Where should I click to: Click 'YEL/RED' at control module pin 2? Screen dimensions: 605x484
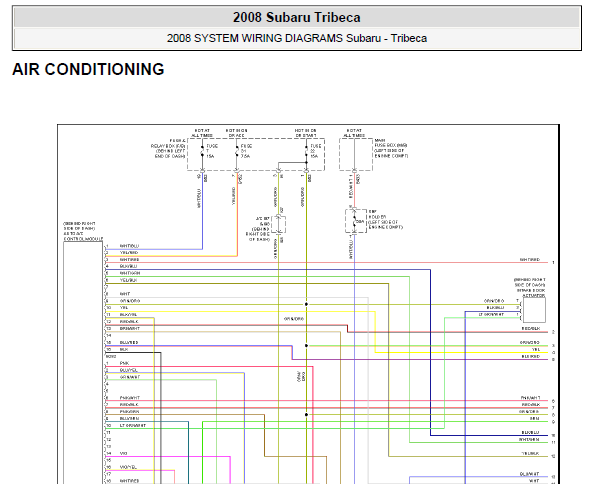[x=129, y=253]
